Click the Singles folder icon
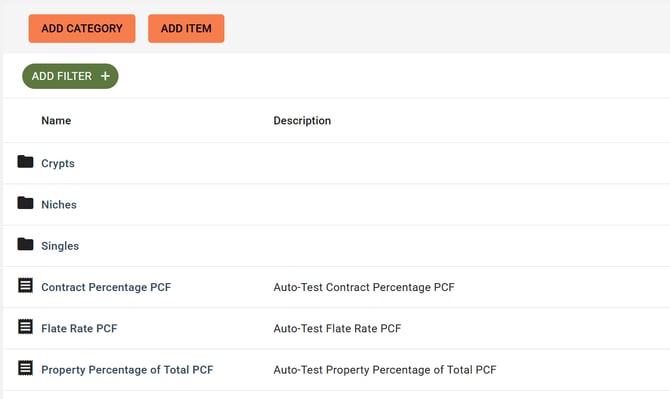670x399 pixels. point(25,244)
